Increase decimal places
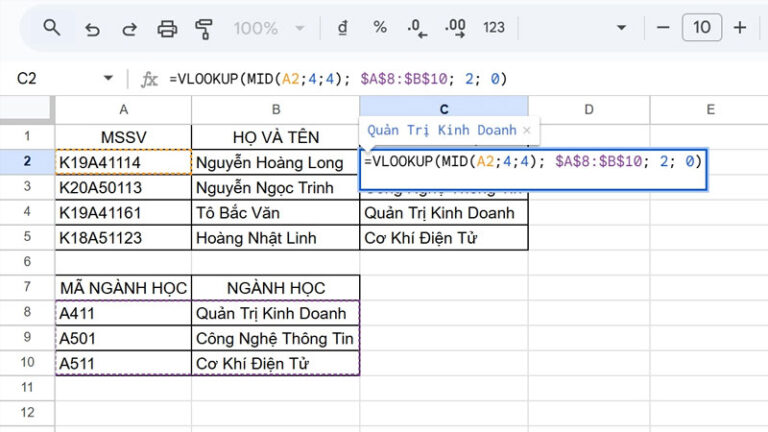The height and width of the screenshot is (432, 768). point(455,28)
